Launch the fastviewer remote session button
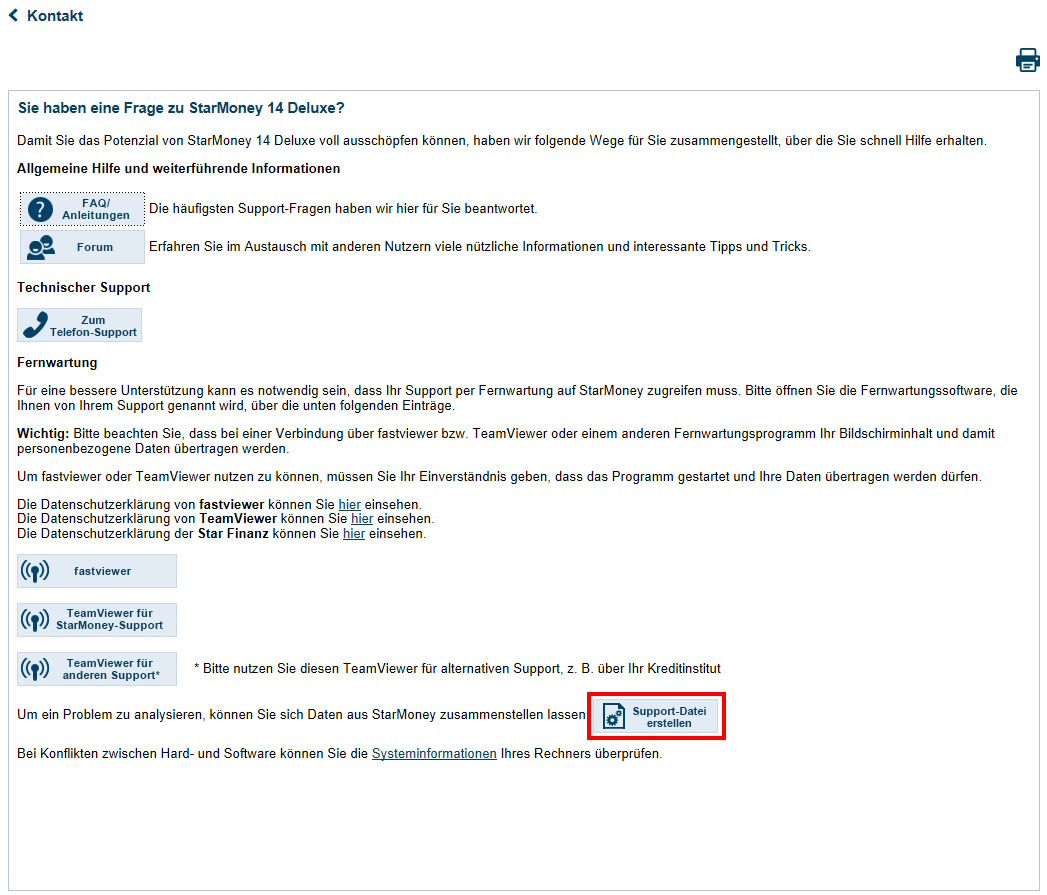1047x895 pixels. tap(97, 571)
